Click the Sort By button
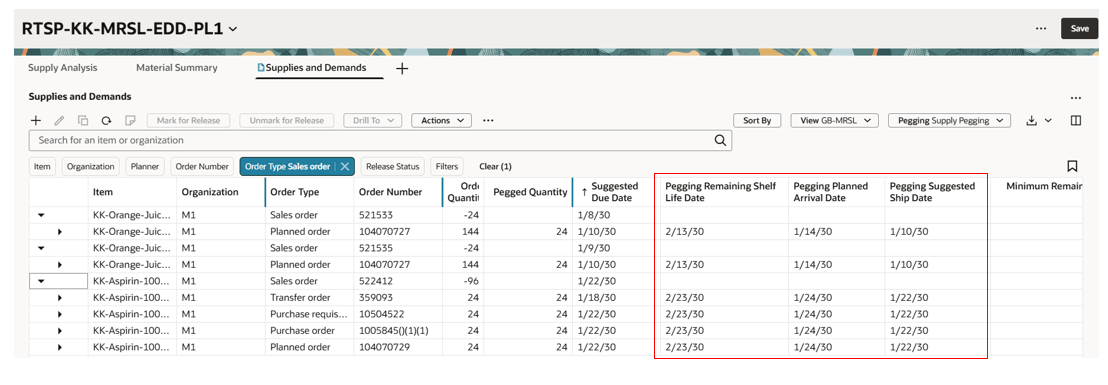 [x=757, y=120]
